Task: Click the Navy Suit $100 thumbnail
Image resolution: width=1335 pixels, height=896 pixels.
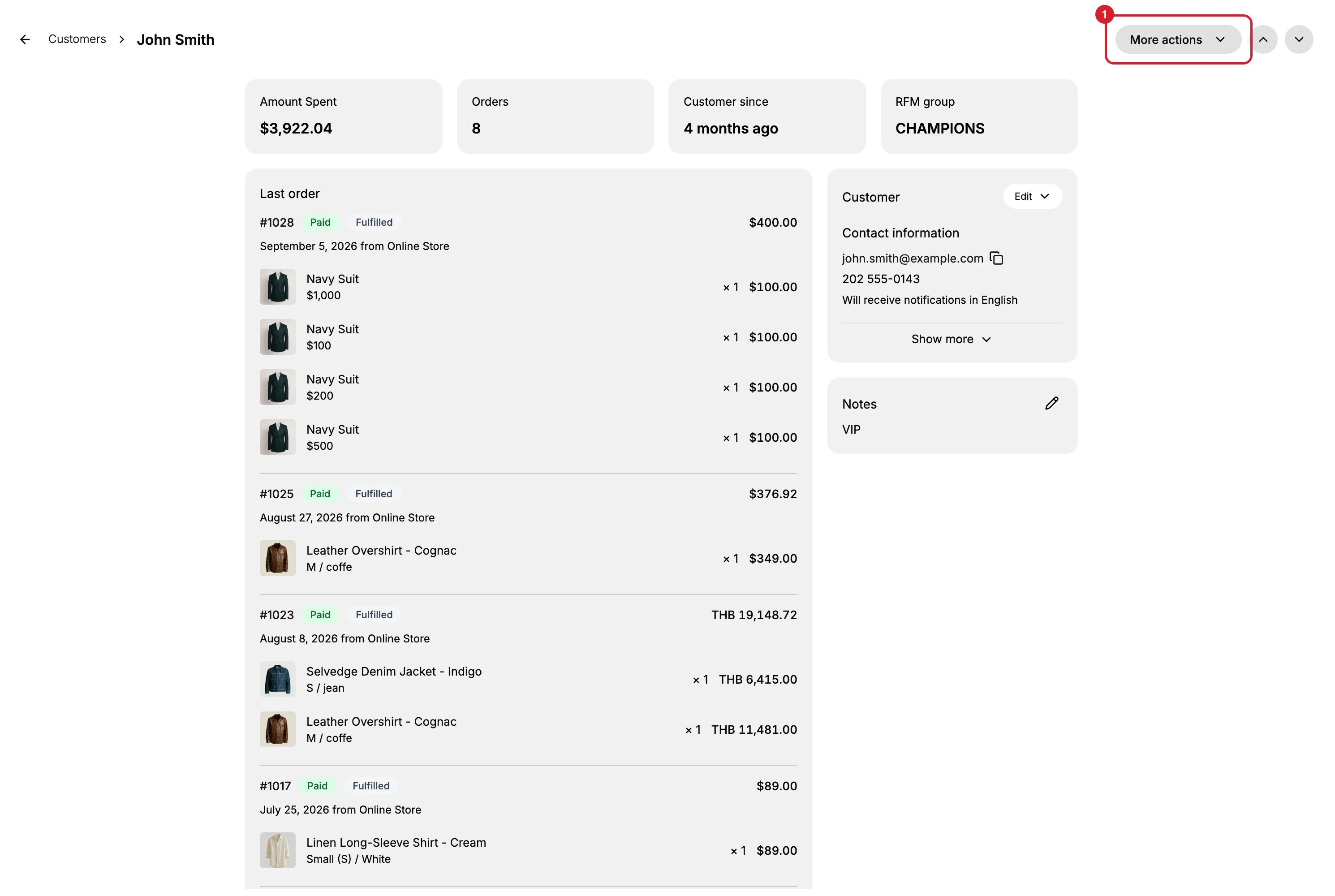Action: click(x=278, y=336)
